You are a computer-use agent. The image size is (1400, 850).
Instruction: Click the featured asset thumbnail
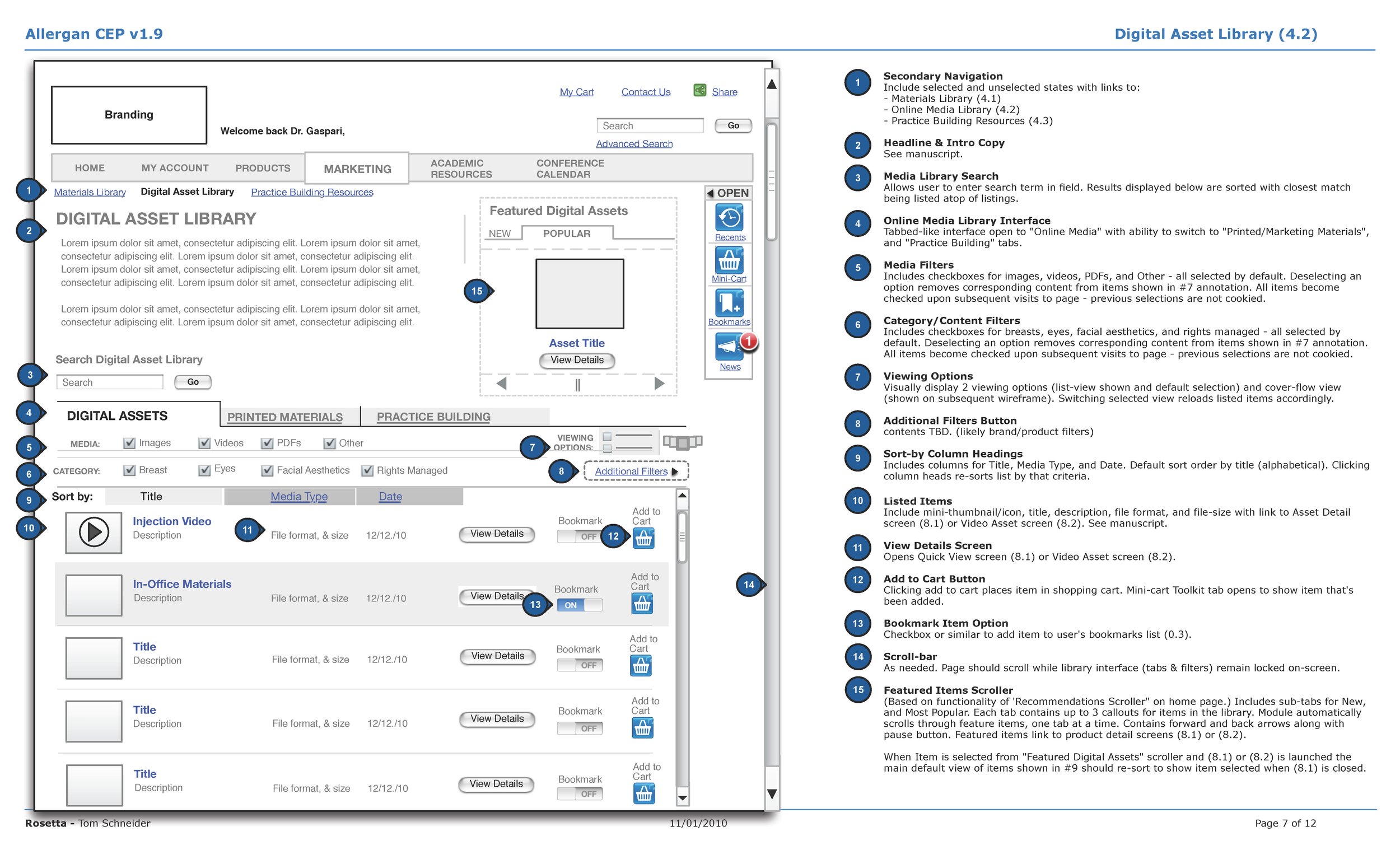tap(580, 294)
